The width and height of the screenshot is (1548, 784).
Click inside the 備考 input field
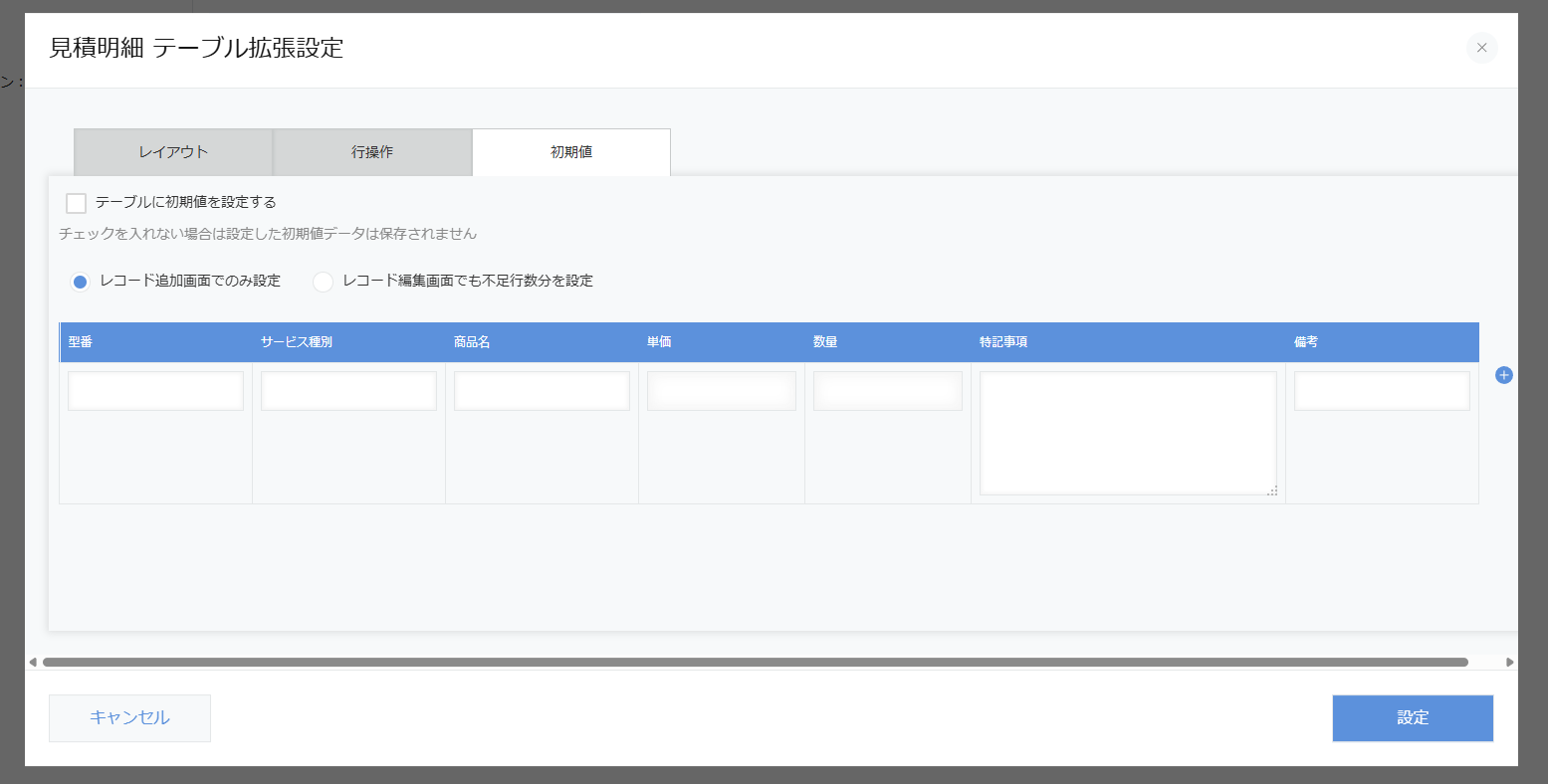[1381, 391]
